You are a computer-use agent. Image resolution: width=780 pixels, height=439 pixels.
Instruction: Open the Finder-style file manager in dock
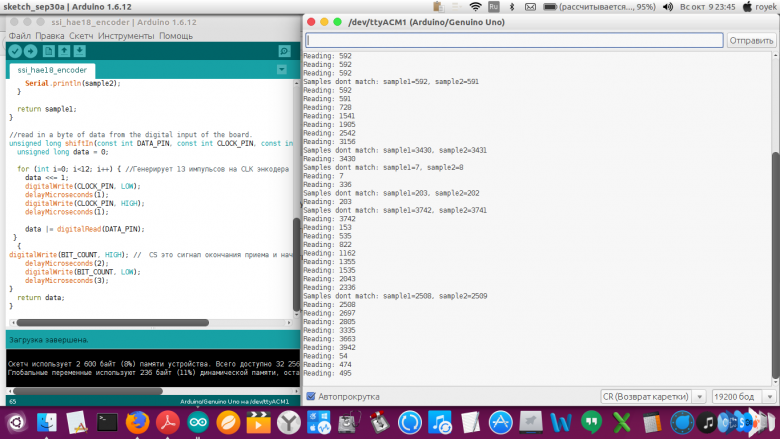(47, 423)
